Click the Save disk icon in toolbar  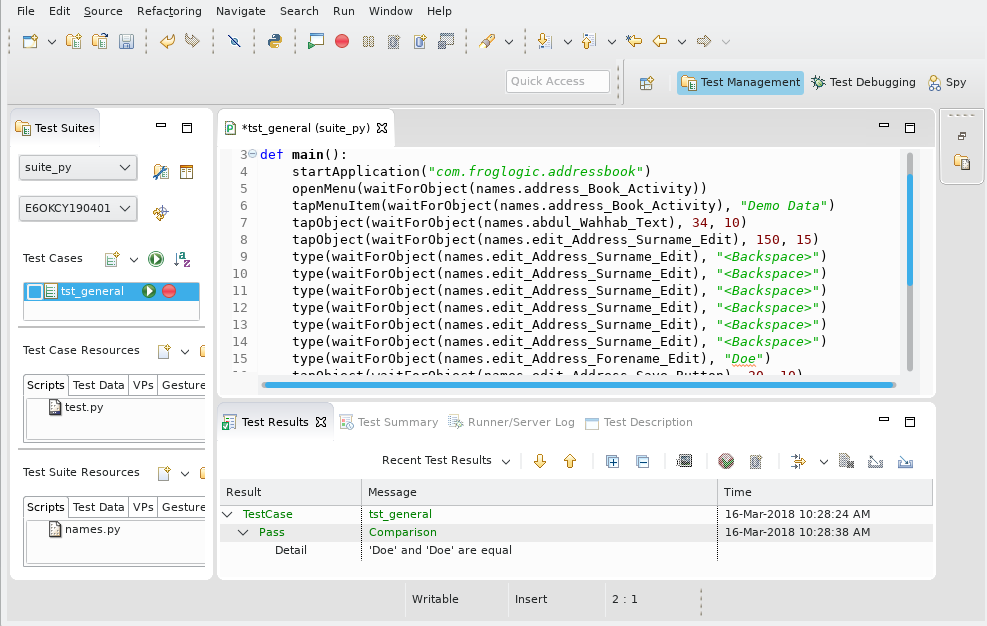pyautogui.click(x=126, y=42)
